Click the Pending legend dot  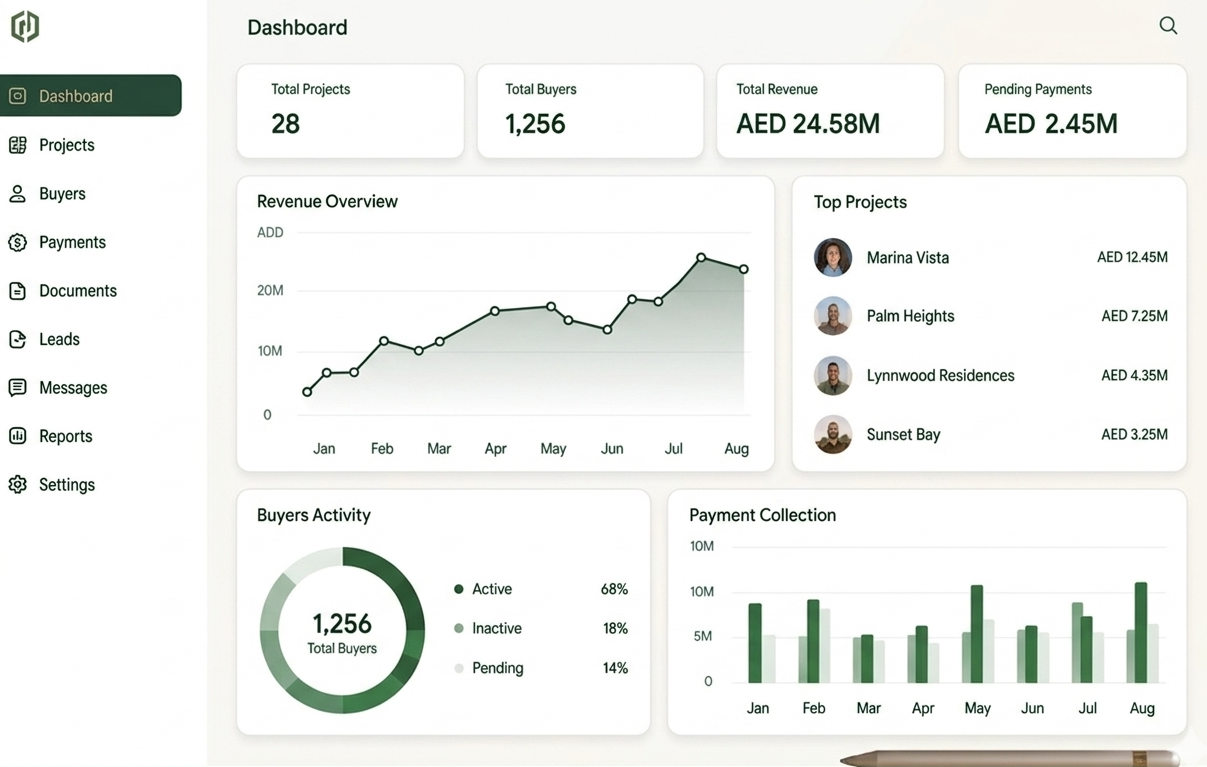coord(459,668)
